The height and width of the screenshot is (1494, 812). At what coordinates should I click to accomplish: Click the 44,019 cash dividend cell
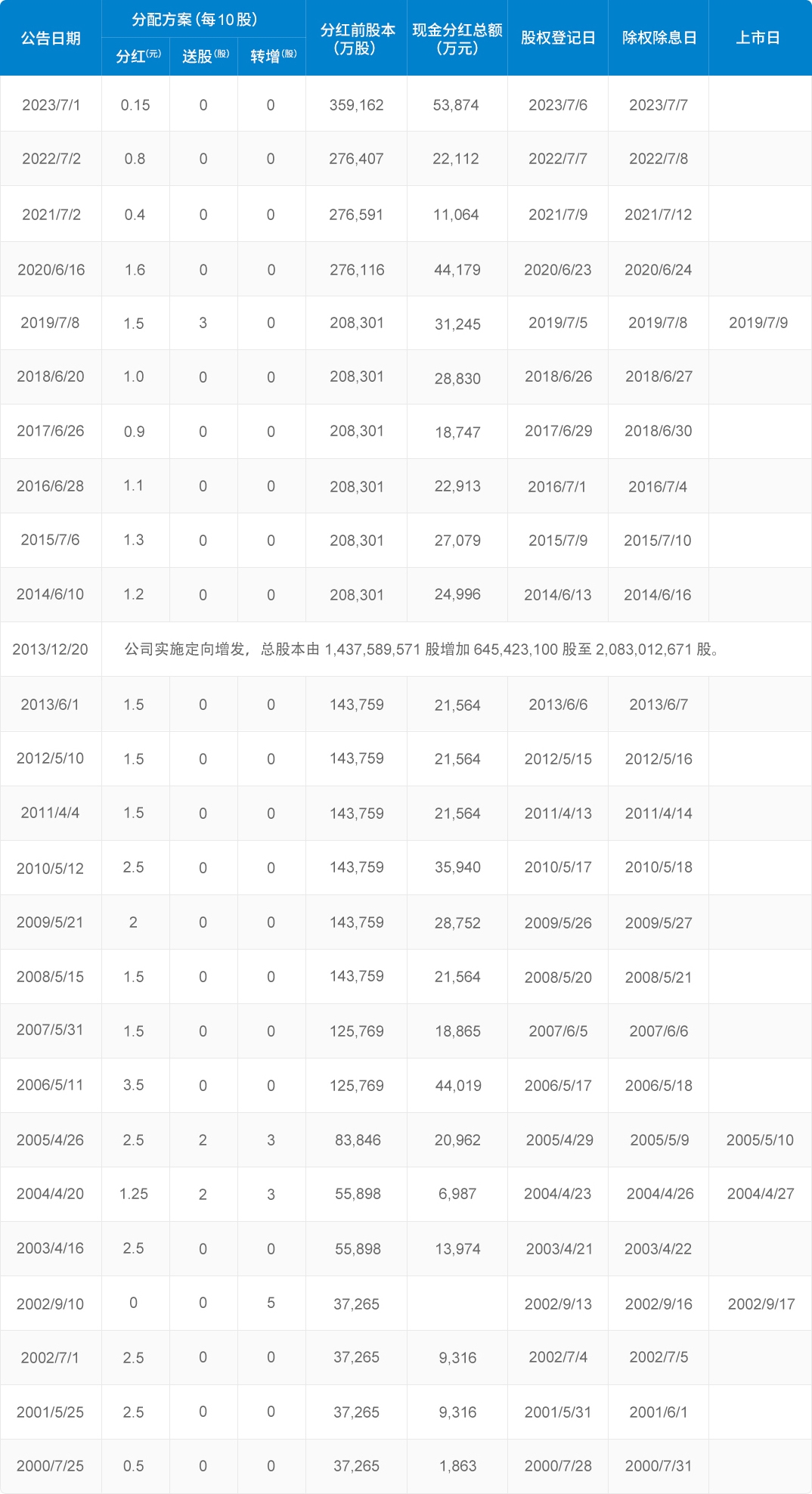point(457,1086)
